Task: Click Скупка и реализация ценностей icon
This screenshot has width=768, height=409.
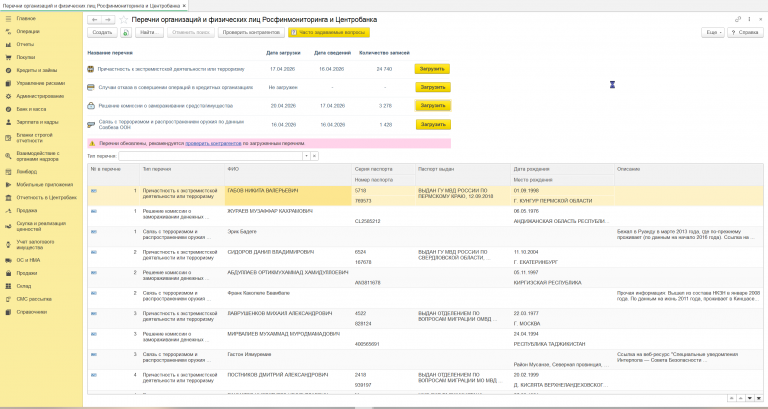Action: click(8, 226)
